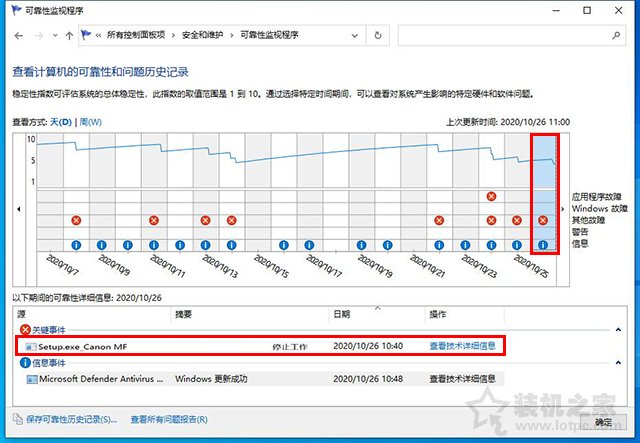Select the Setup.exe_Canon MF event row
Screen dimensions: 640x443
[x=260, y=346]
